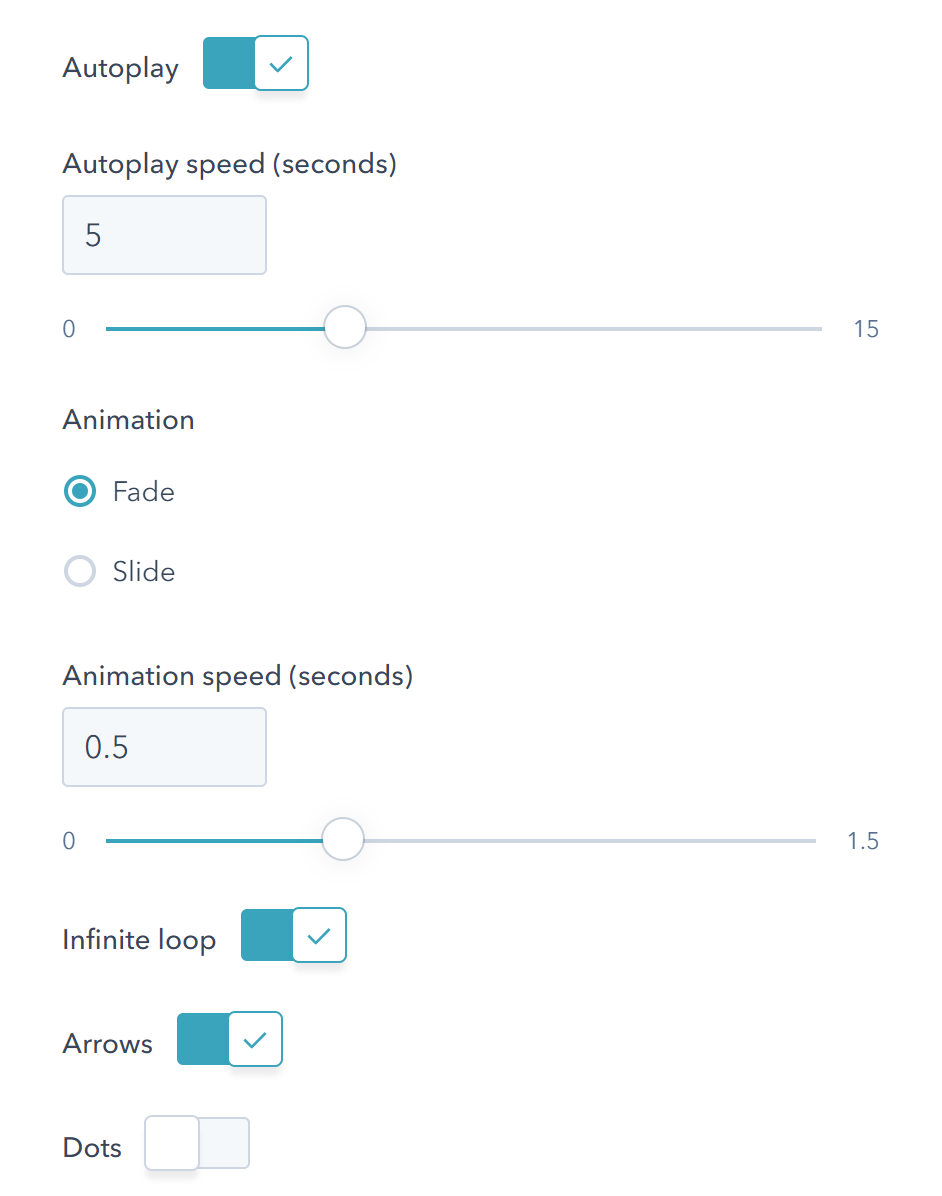The width and height of the screenshot is (942, 1196).
Task: Click the Infinite loop label text
Action: [139, 940]
